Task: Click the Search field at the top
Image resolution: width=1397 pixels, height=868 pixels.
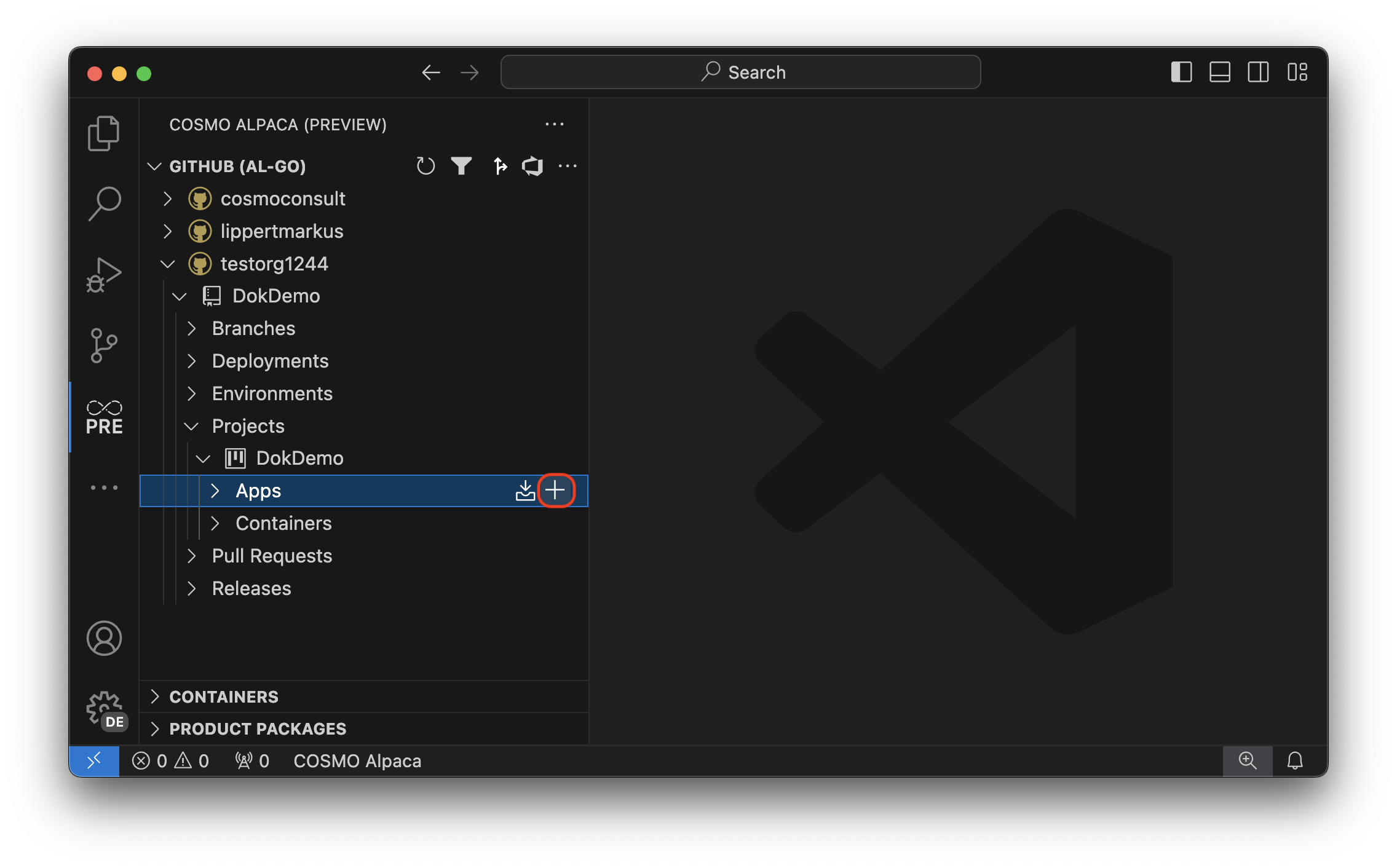Action: pyautogui.click(x=740, y=72)
